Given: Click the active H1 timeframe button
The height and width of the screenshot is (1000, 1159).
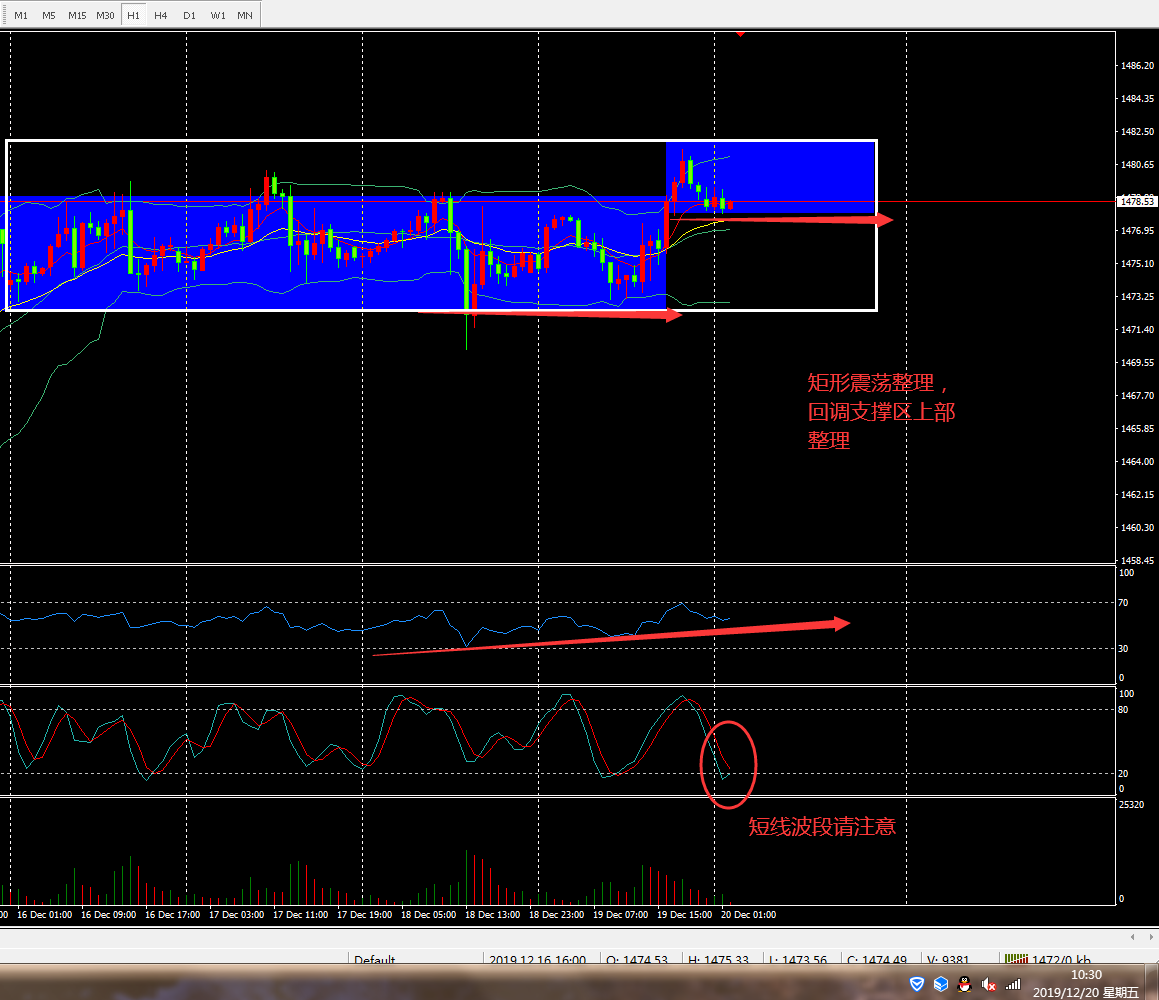Looking at the screenshot, I should point(133,16).
